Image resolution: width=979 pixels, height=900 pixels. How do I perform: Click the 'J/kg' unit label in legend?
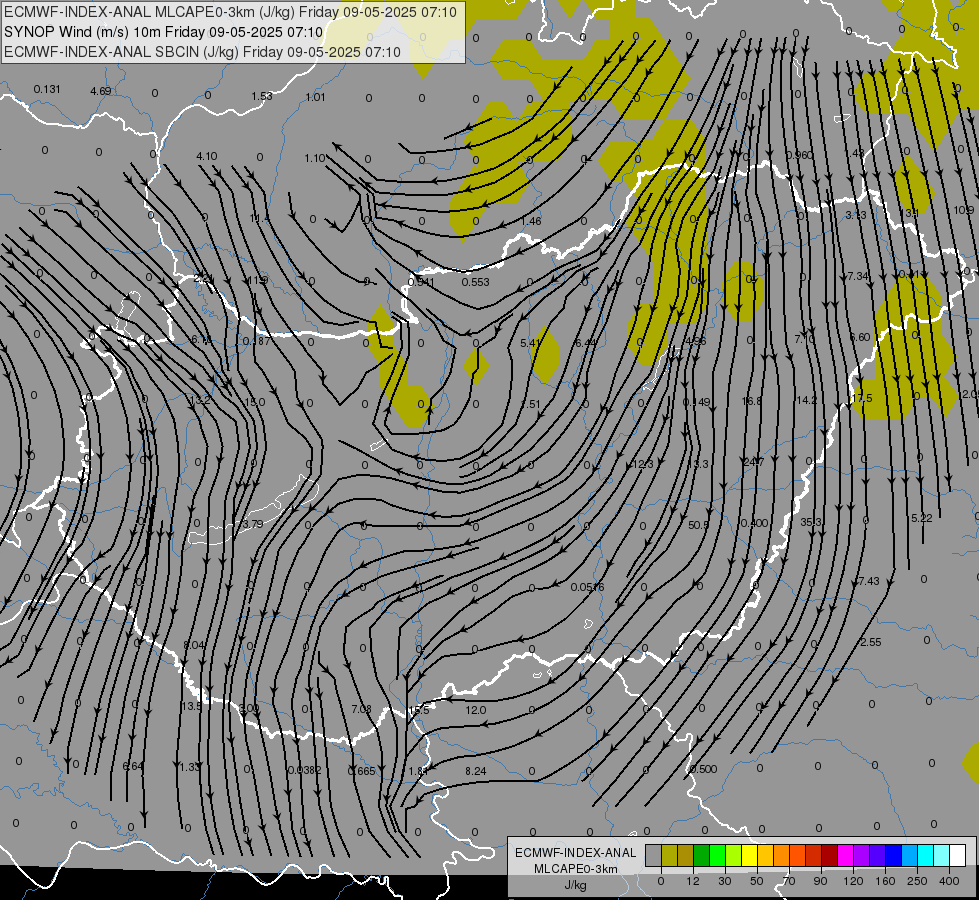575,885
